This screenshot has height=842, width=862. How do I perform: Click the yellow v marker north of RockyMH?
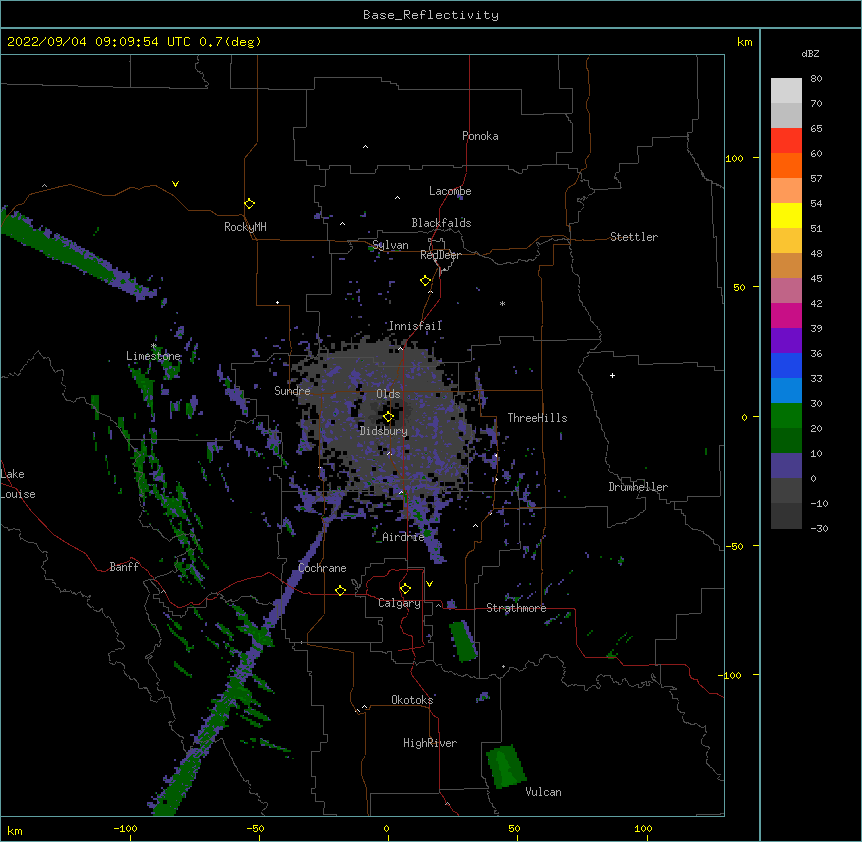[175, 184]
